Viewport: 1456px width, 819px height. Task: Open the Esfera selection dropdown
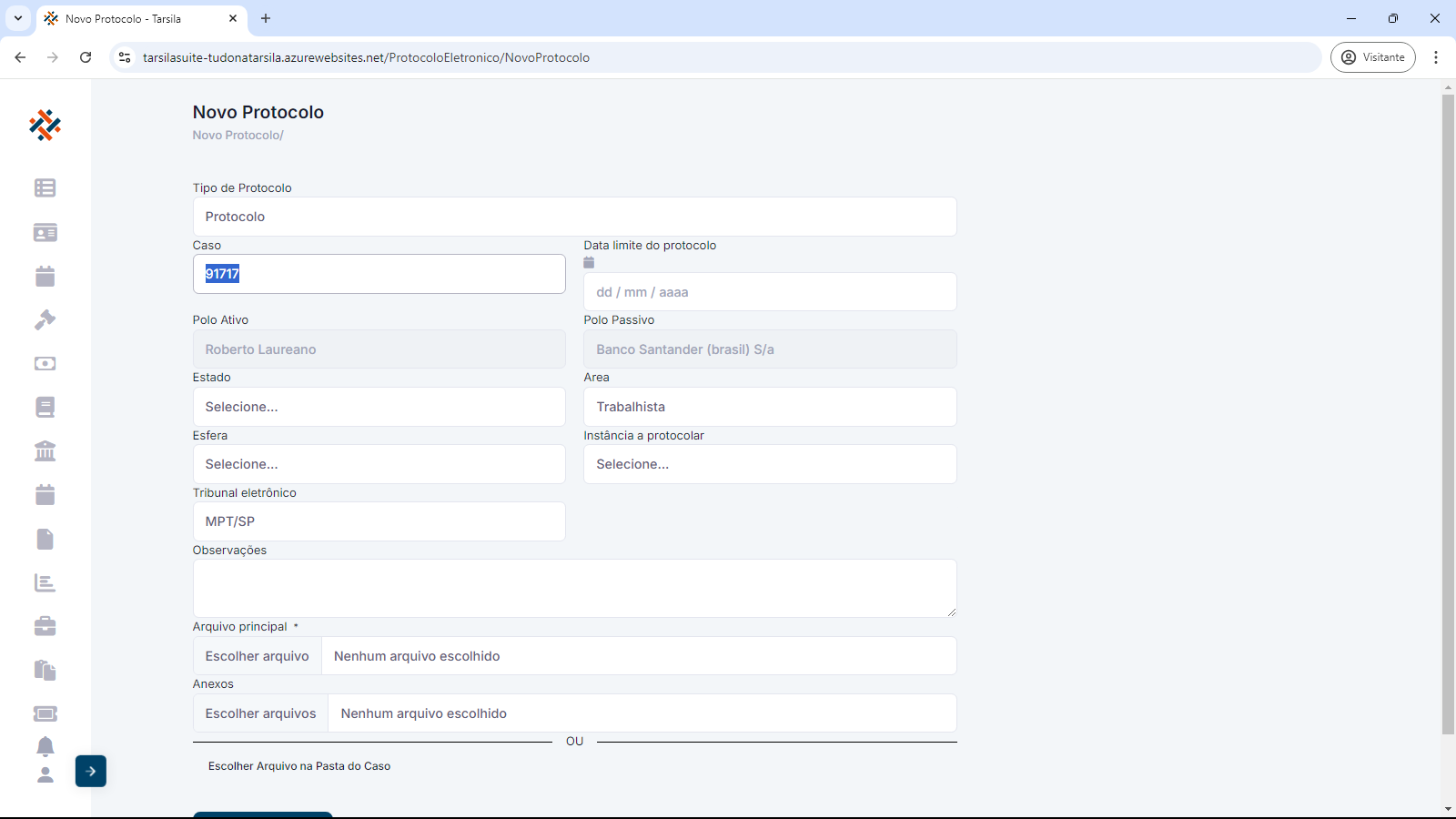click(379, 464)
